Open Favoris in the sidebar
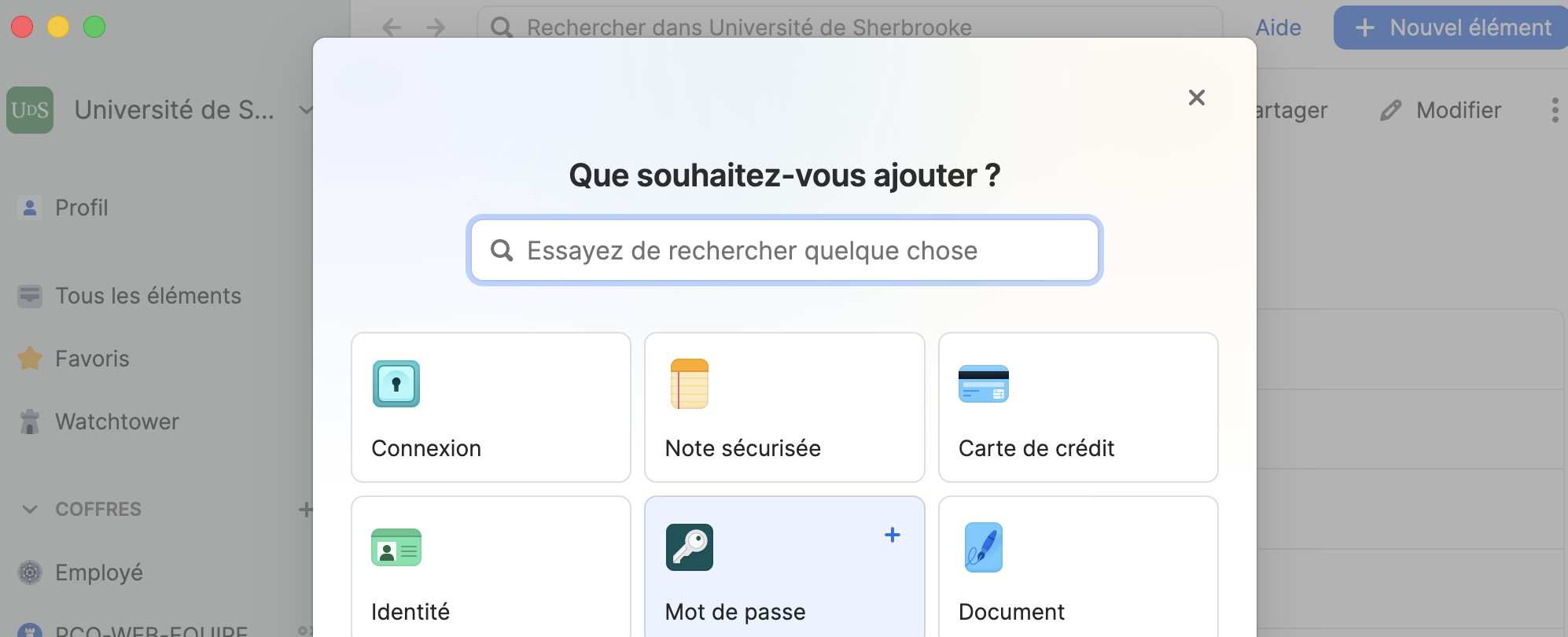Viewport: 1568px width, 637px height. pyautogui.click(x=92, y=359)
